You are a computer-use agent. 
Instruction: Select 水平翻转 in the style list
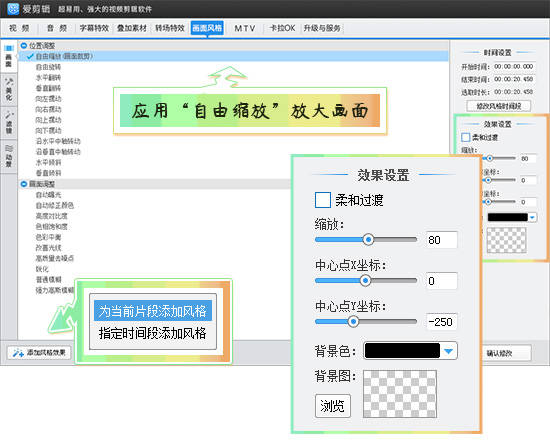[x=48, y=77]
